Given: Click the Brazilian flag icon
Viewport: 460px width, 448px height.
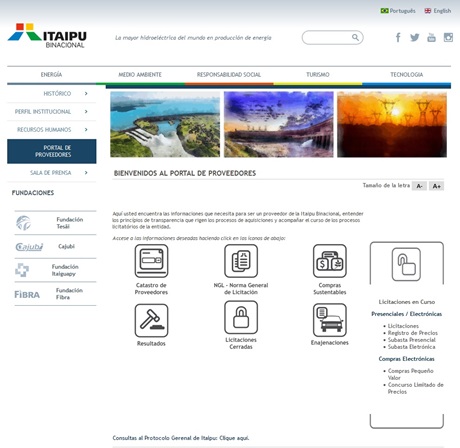Looking at the screenshot, I should click(384, 11).
